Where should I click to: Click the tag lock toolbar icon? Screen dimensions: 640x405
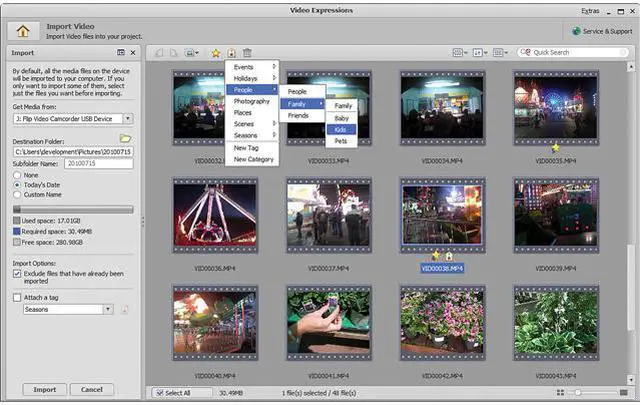click(231, 52)
